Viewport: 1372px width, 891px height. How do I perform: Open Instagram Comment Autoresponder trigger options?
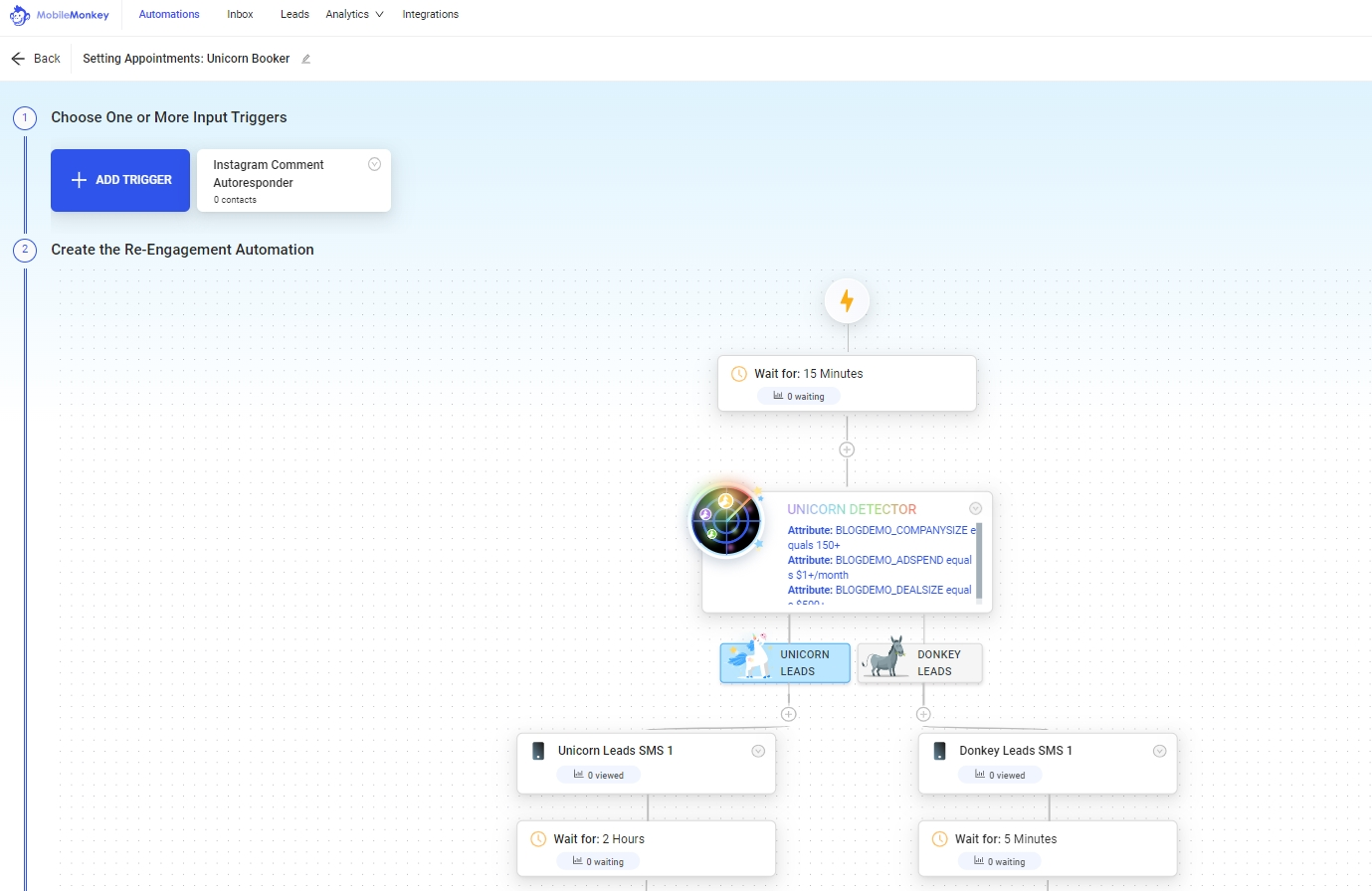(374, 164)
